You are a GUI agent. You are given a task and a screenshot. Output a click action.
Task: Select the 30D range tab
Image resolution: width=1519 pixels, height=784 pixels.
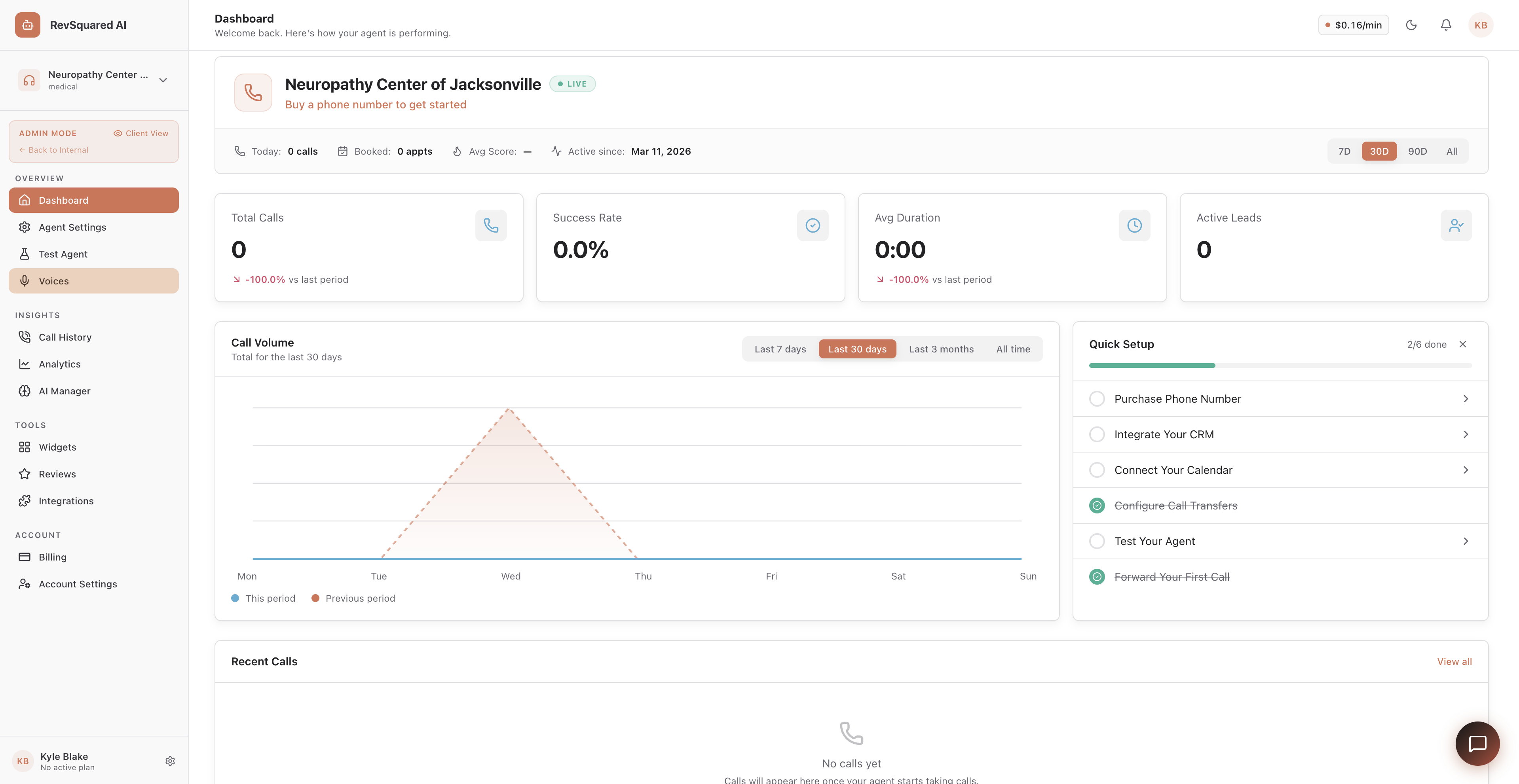(x=1379, y=151)
